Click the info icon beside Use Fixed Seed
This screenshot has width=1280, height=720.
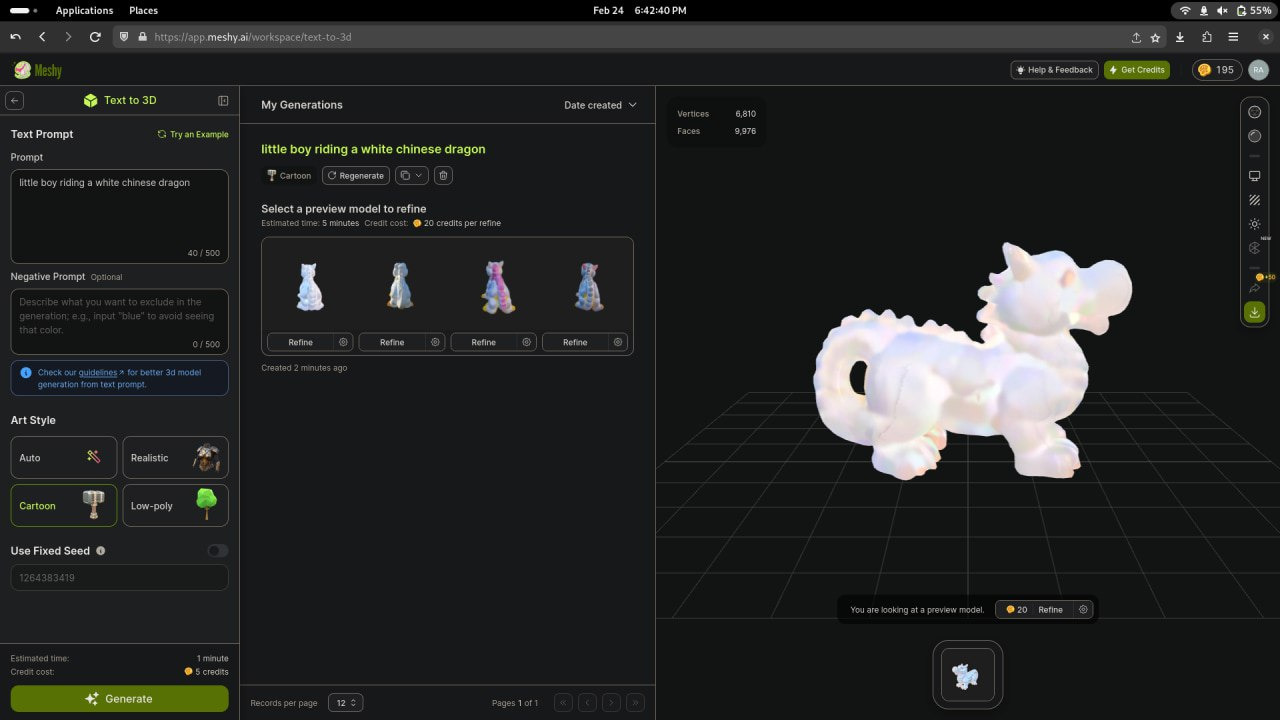click(100, 551)
